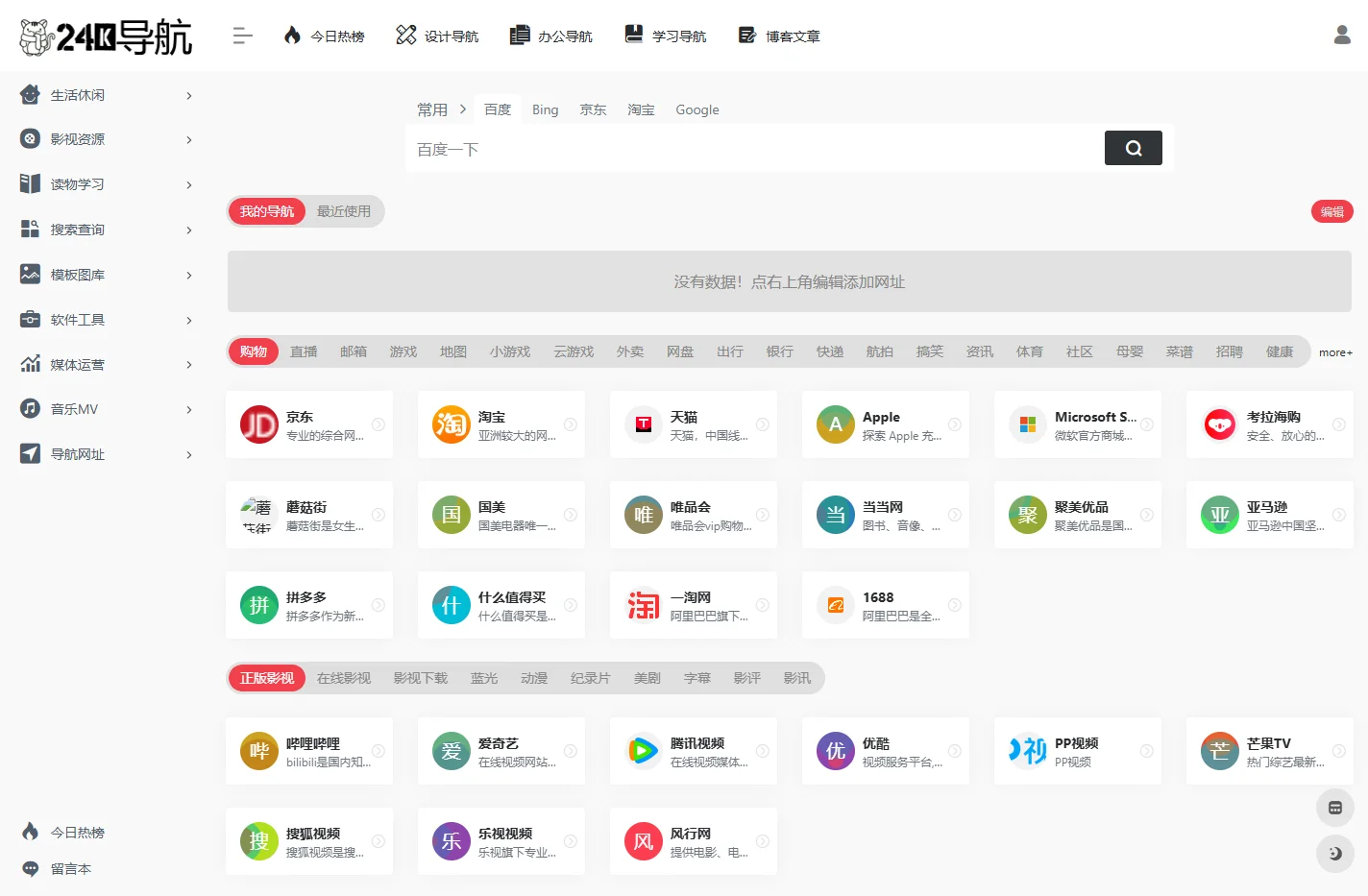Image resolution: width=1368 pixels, height=896 pixels.
Task: Select the Google search engine tab
Action: 696,109
